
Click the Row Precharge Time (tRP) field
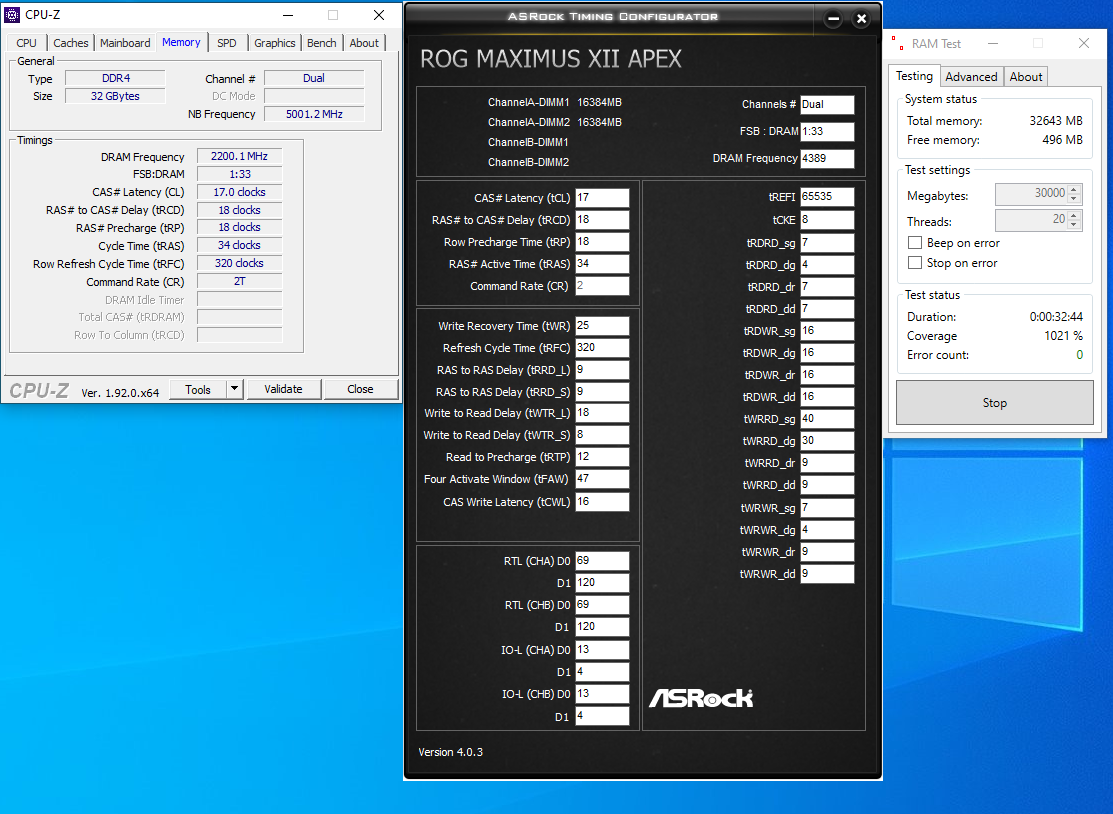pyautogui.click(x=602, y=241)
